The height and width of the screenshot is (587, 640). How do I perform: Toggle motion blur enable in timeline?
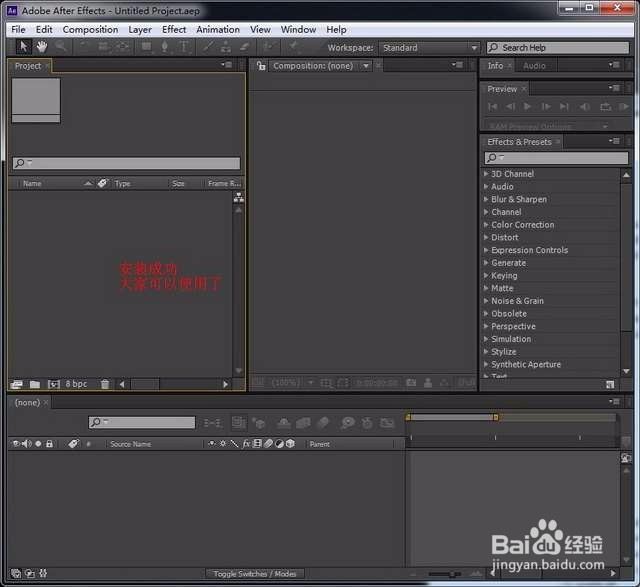click(323, 423)
